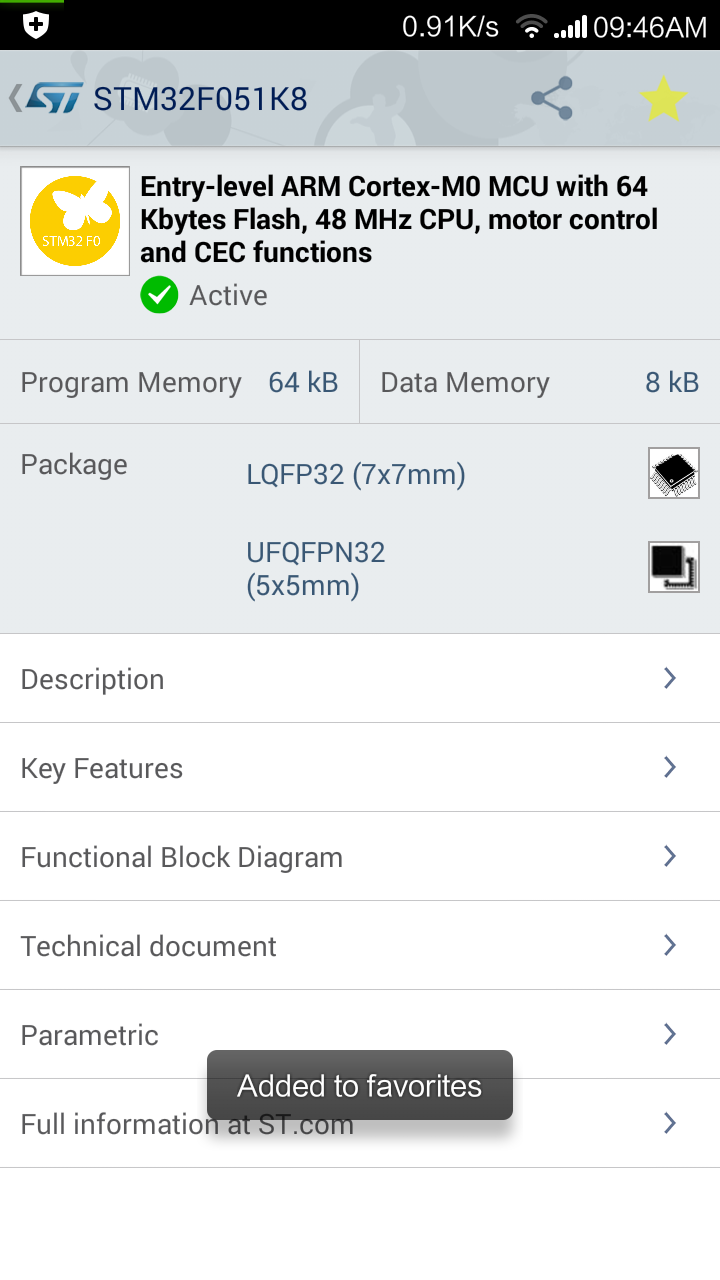Expand the Key Features chevron
This screenshot has height=1280, width=720.
pos(670,767)
